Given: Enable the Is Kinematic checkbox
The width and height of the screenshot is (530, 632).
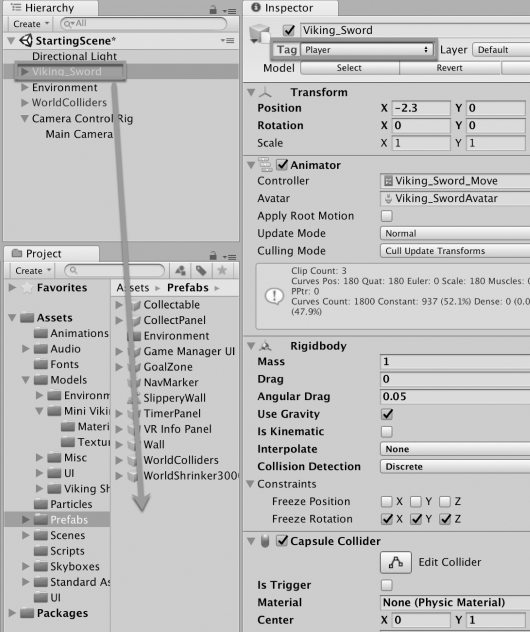Looking at the screenshot, I should pyautogui.click(x=387, y=432).
